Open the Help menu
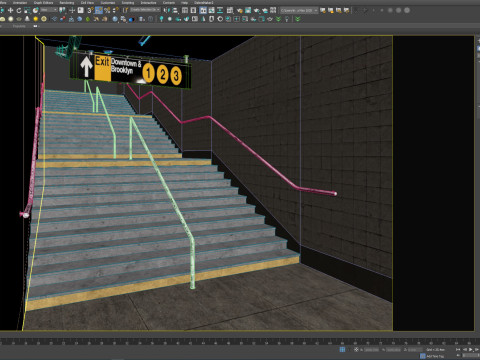This screenshot has width=480, height=360. click(184, 3)
